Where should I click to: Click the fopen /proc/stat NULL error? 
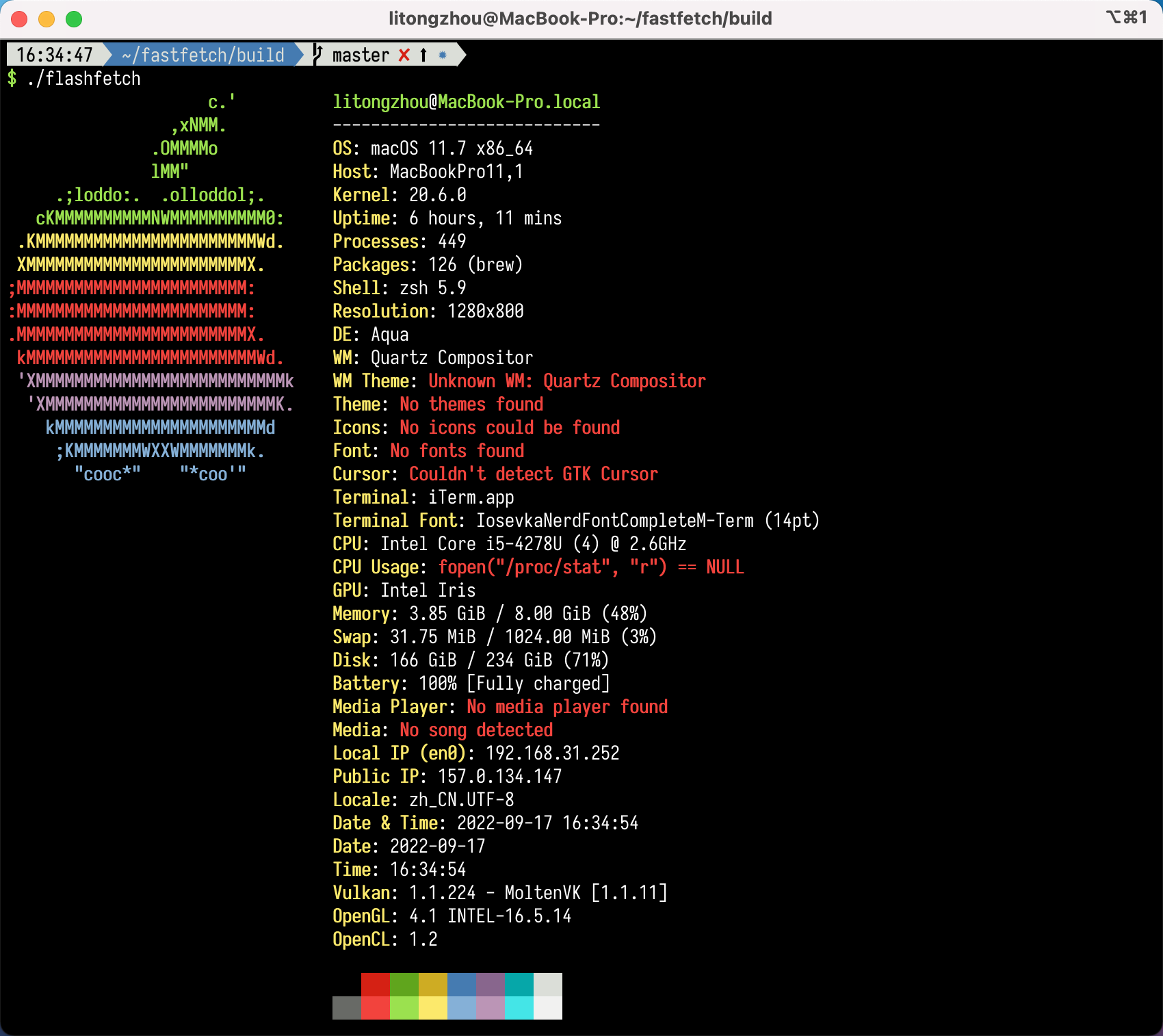coord(591,567)
